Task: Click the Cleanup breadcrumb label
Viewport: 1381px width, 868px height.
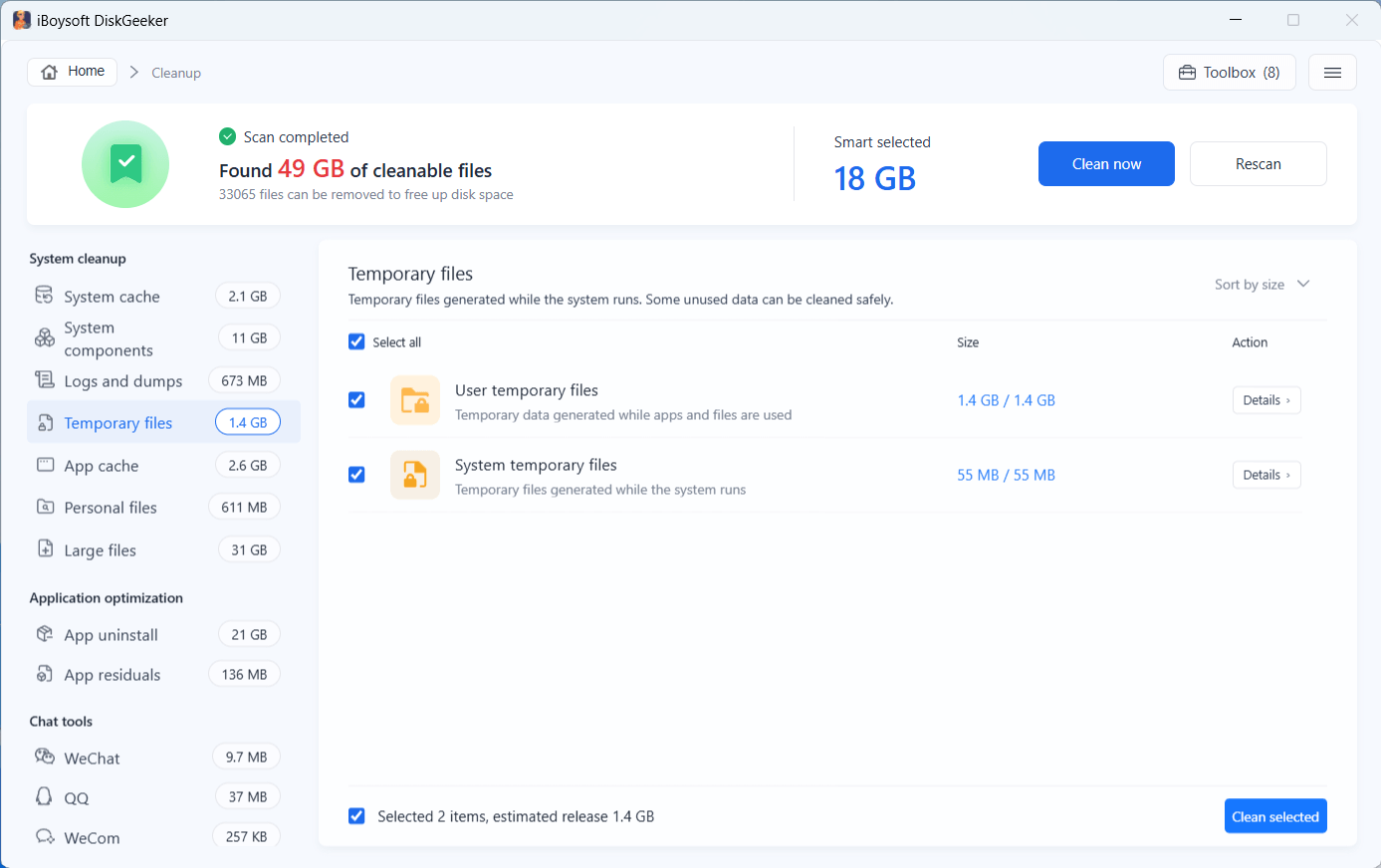Action: pyautogui.click(x=176, y=73)
